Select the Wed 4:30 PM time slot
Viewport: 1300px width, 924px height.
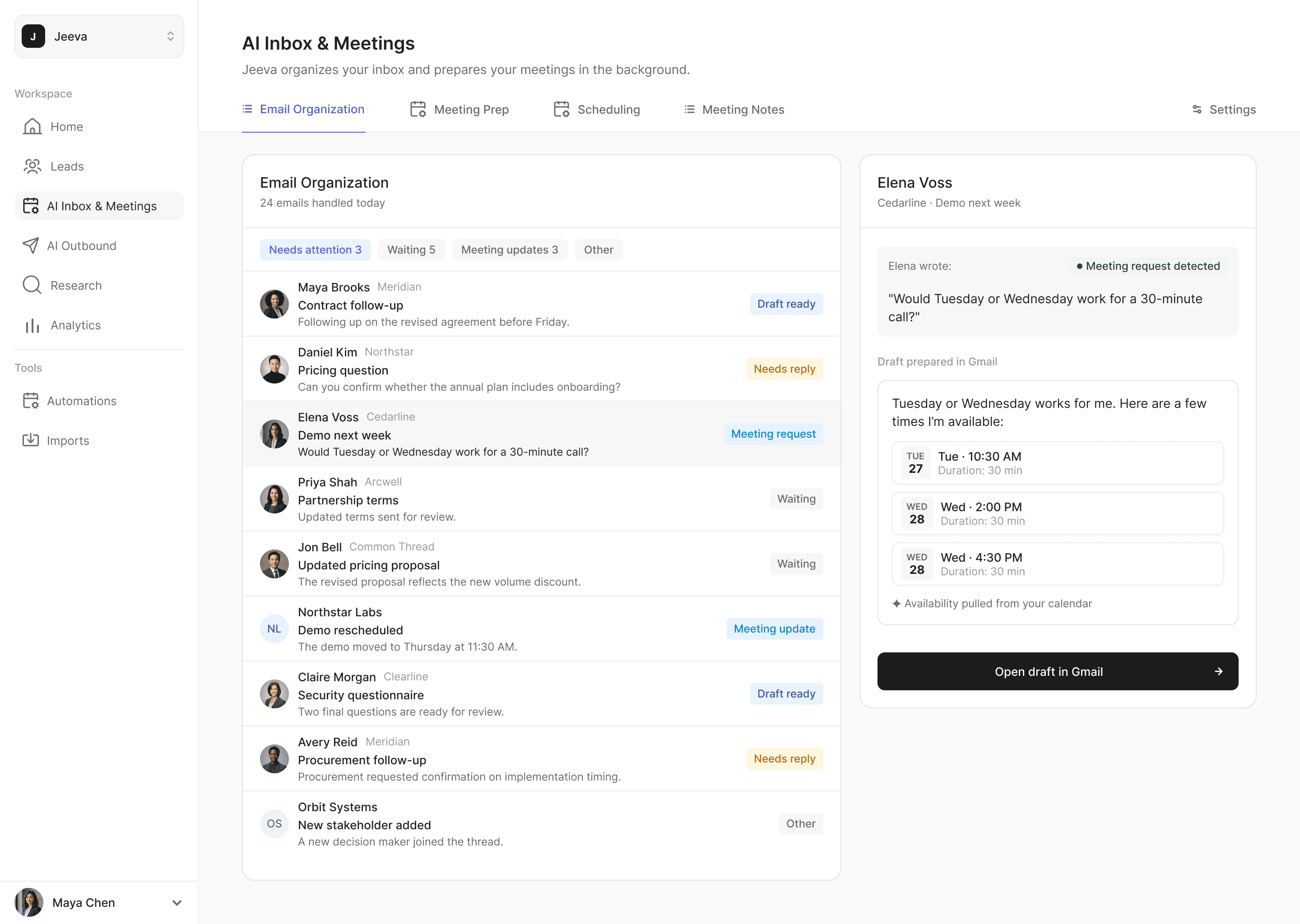click(x=1058, y=564)
